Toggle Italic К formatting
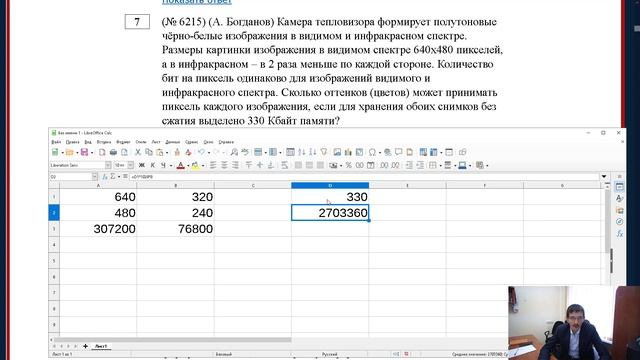 pos(153,165)
